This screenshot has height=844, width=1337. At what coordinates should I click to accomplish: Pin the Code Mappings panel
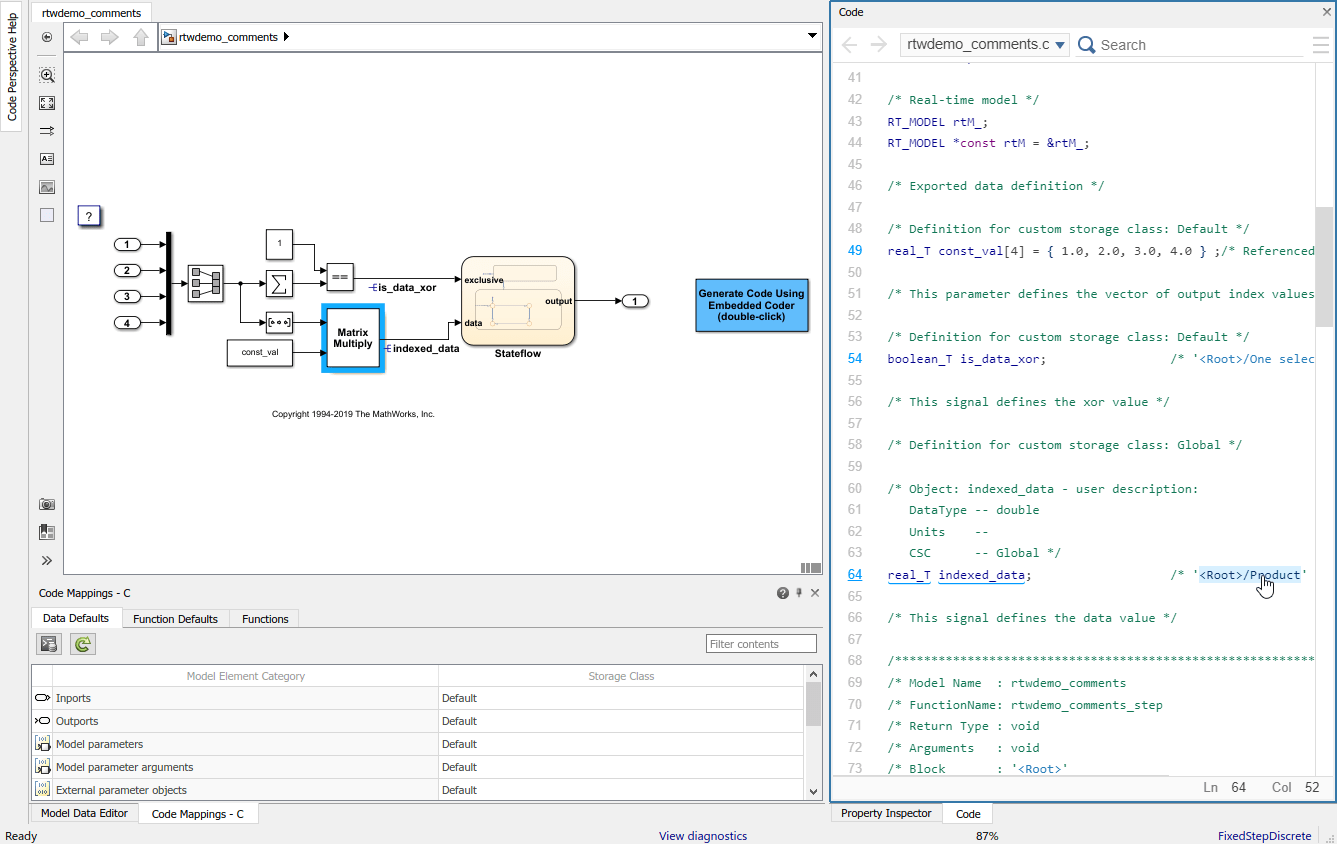(797, 593)
